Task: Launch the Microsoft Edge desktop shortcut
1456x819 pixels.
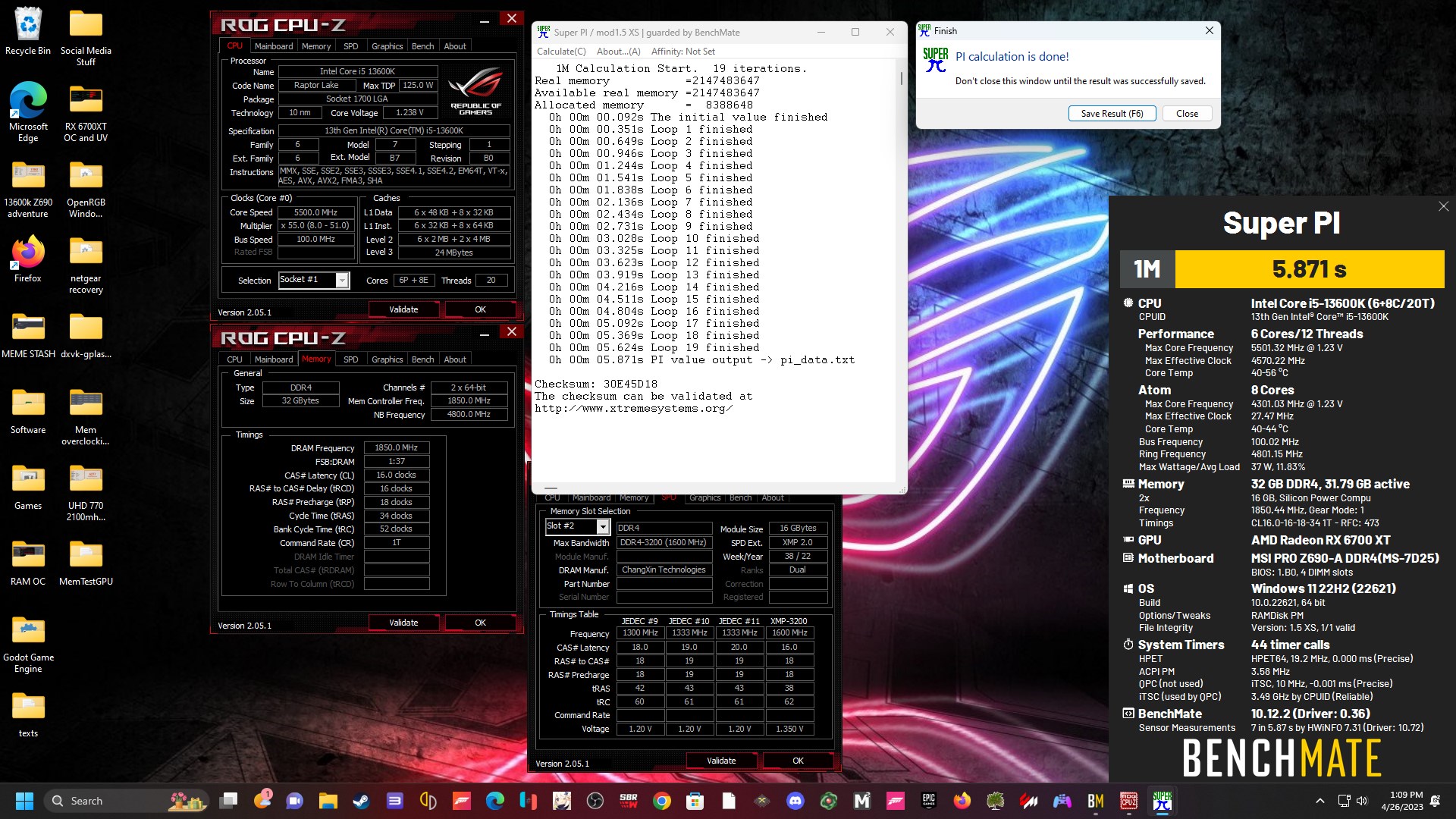Action: point(28,112)
